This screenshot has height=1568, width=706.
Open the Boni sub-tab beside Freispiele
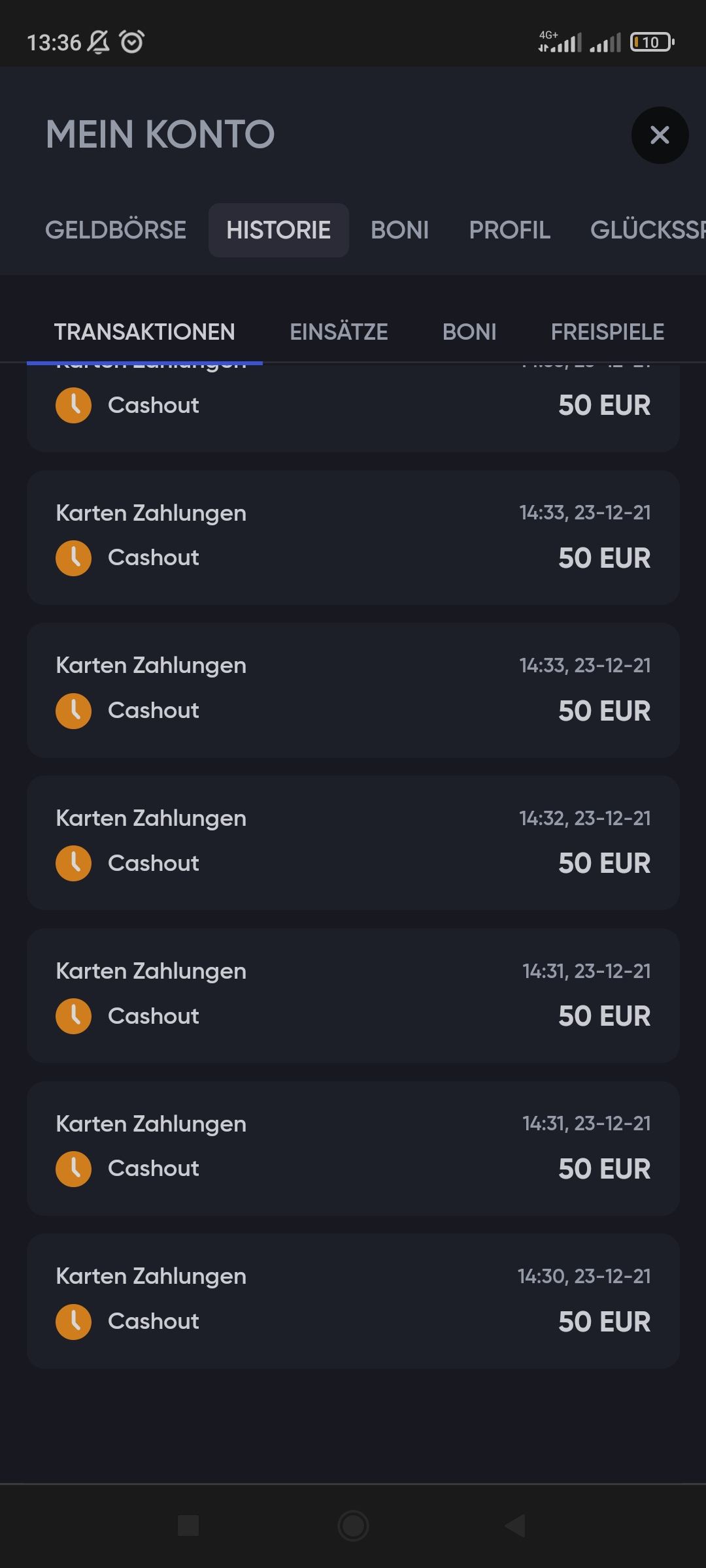click(469, 332)
